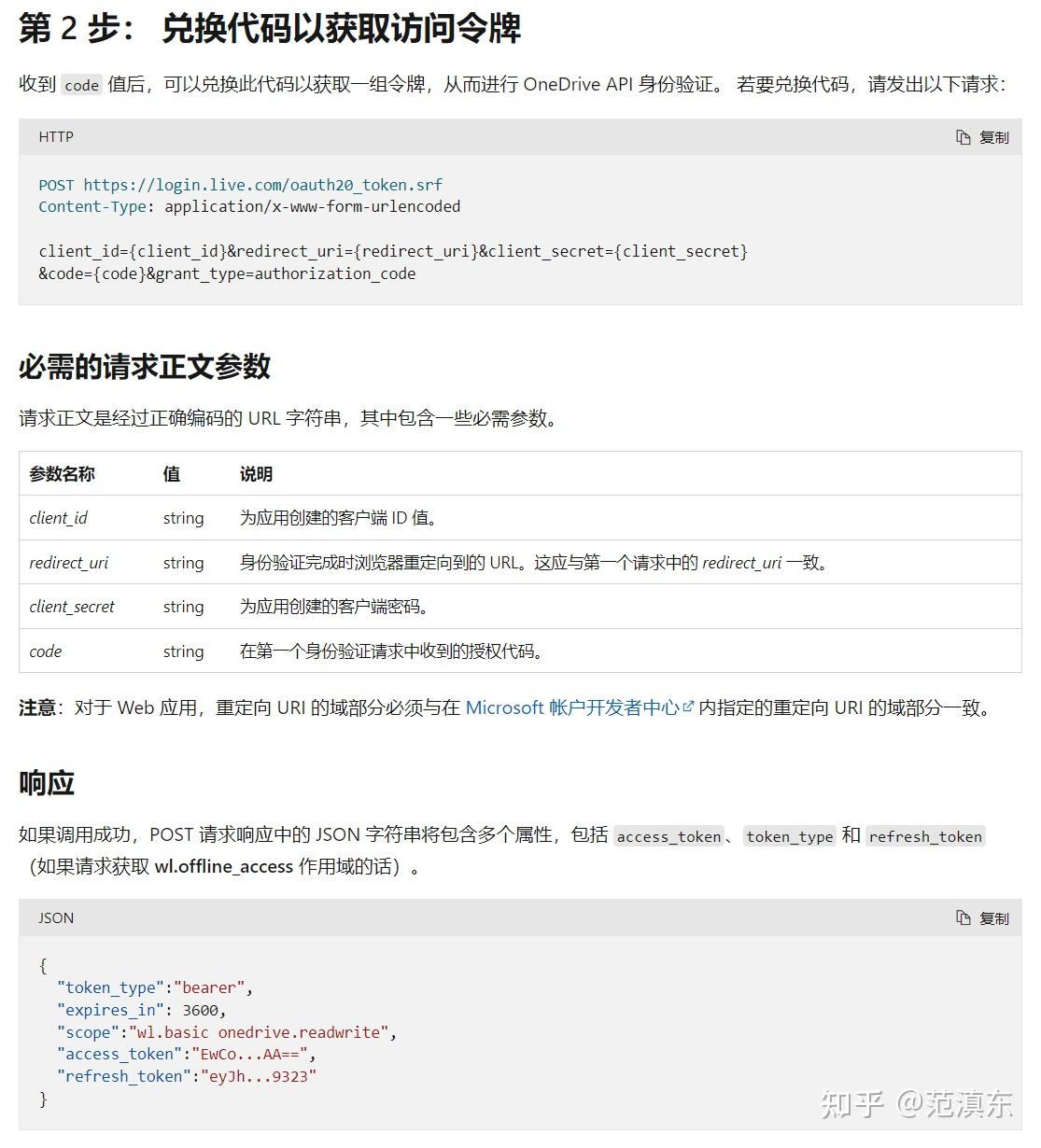Click the heading 兑换代码以获取访问令牌
This screenshot has width=1041, height=1148.
pos(271,29)
